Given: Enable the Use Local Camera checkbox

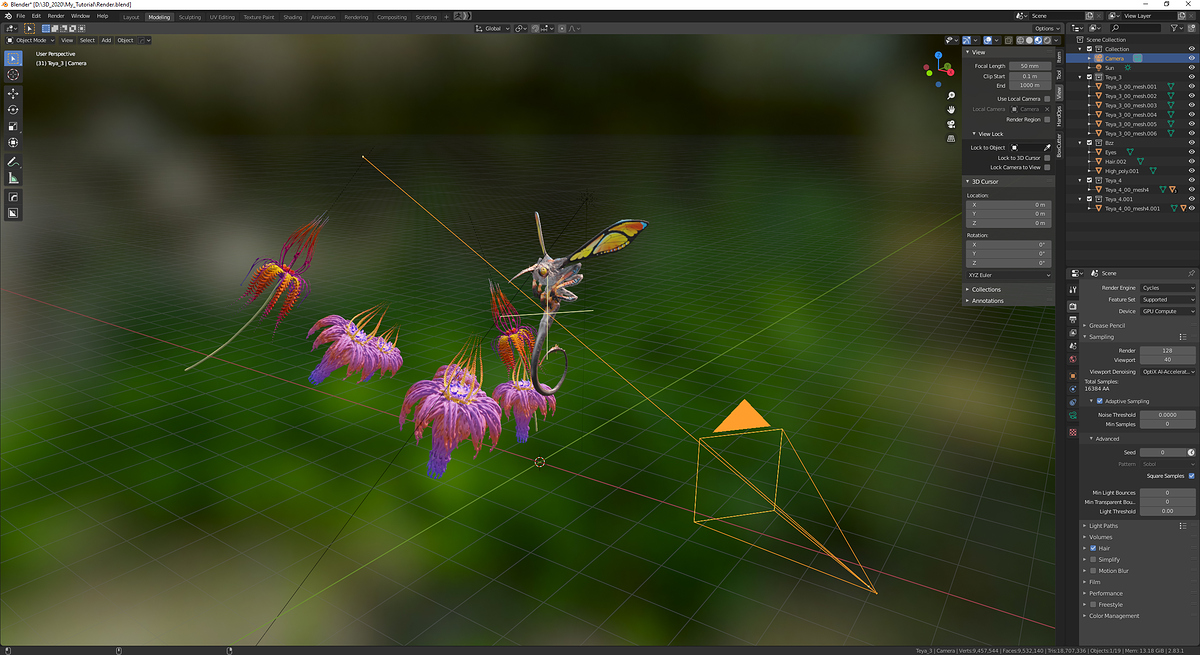Looking at the screenshot, I should coord(1047,99).
